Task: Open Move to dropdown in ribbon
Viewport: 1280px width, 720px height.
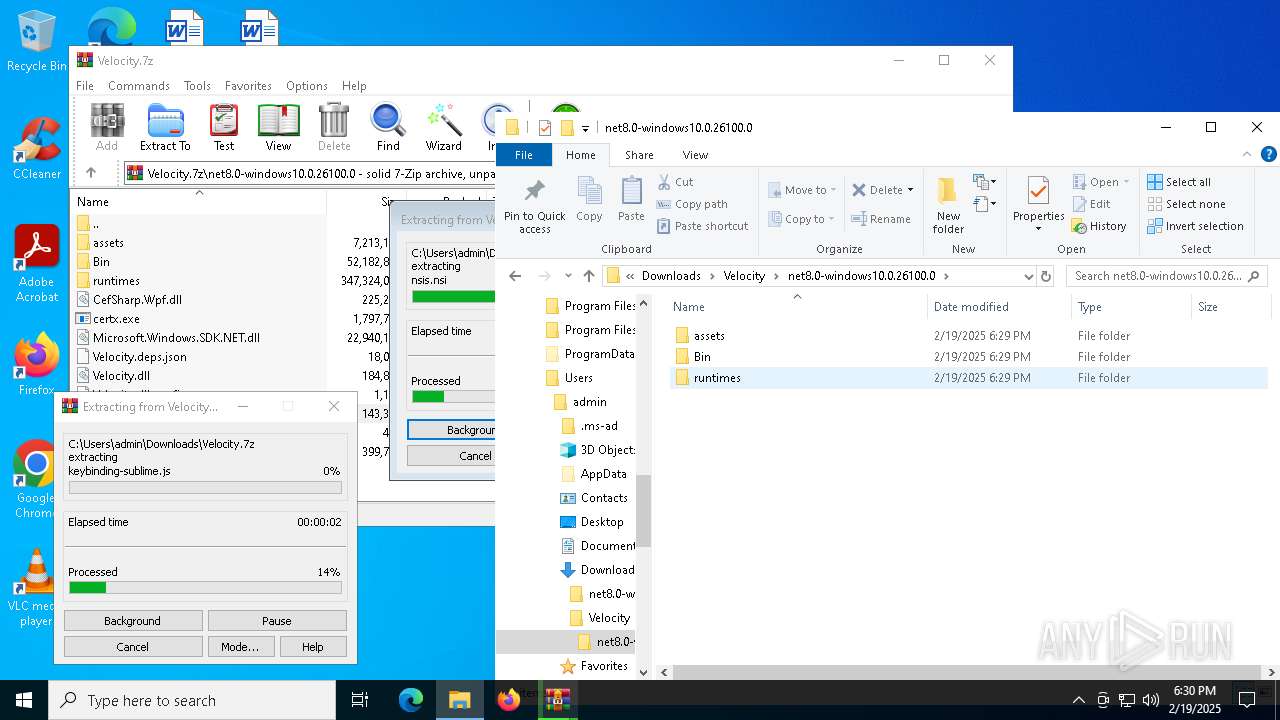Action: [802, 190]
